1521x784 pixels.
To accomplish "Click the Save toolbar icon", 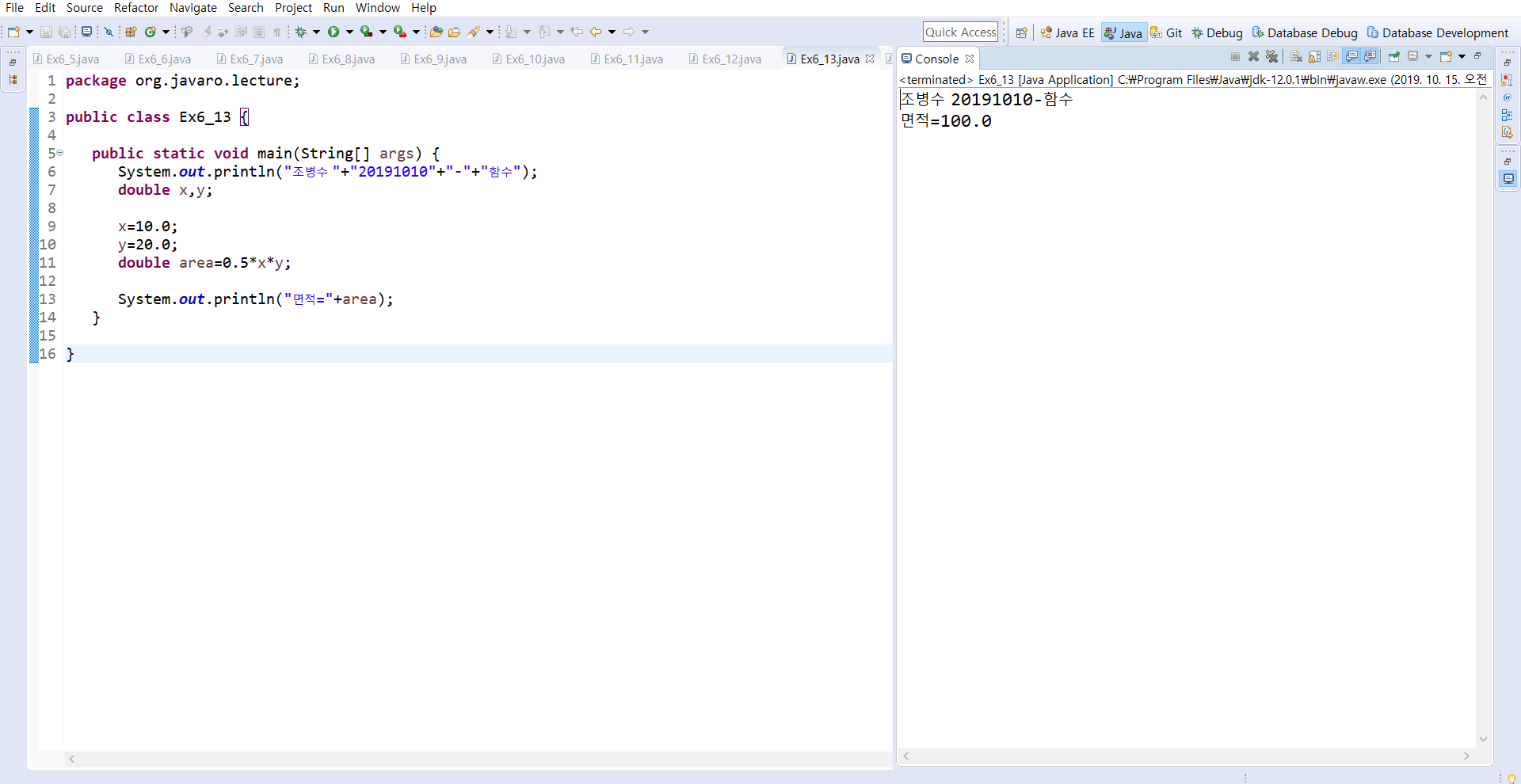I will tap(46, 32).
